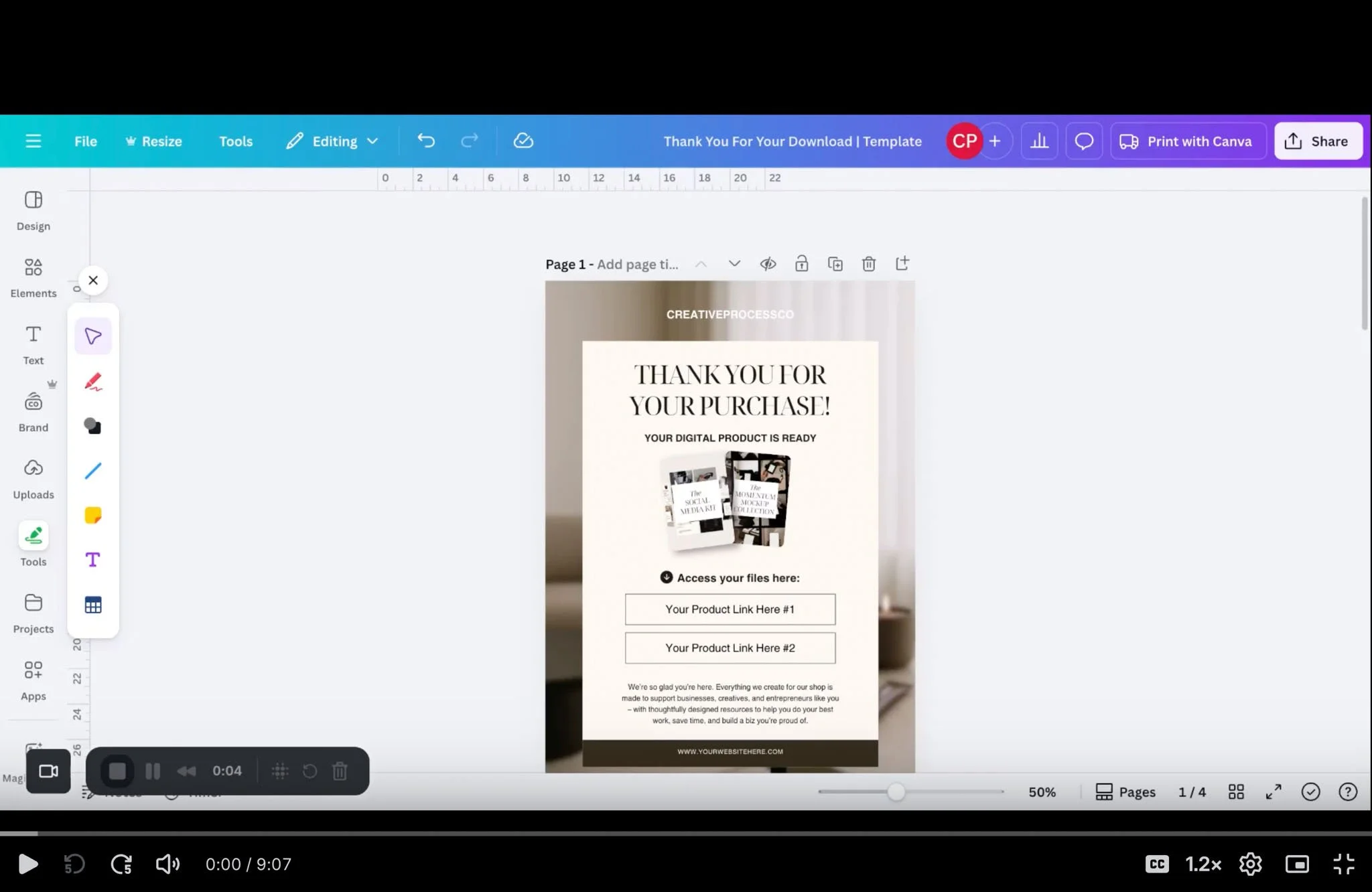Redo the last undone action
Viewport: 1372px width, 892px height.
(x=470, y=141)
